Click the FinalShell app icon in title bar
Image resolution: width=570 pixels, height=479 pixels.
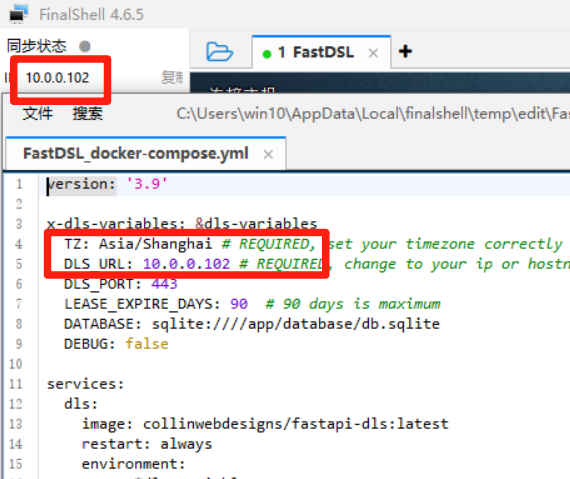pyautogui.click(x=19, y=14)
